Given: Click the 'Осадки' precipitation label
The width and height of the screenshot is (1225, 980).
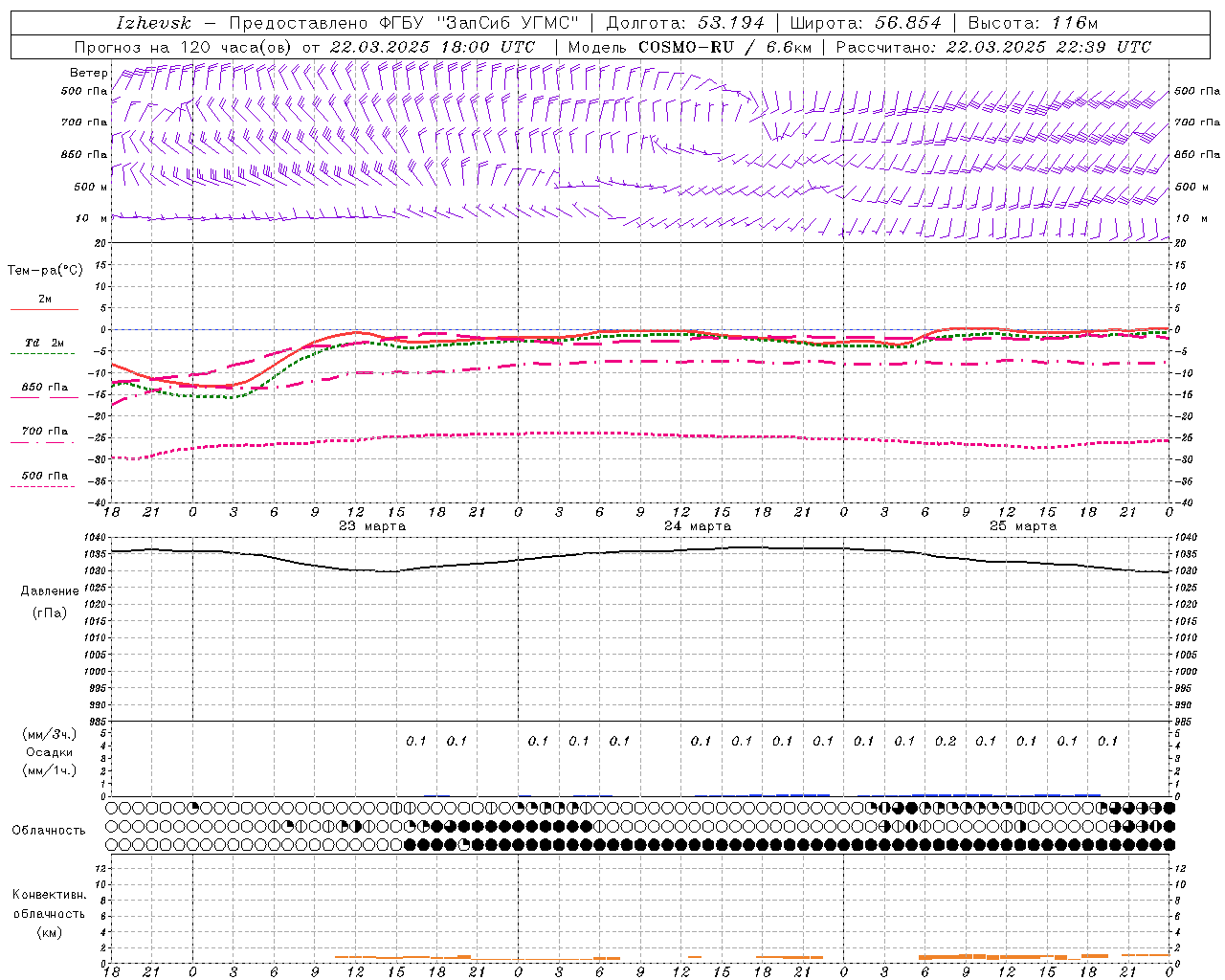Looking at the screenshot, I should 50,752.
